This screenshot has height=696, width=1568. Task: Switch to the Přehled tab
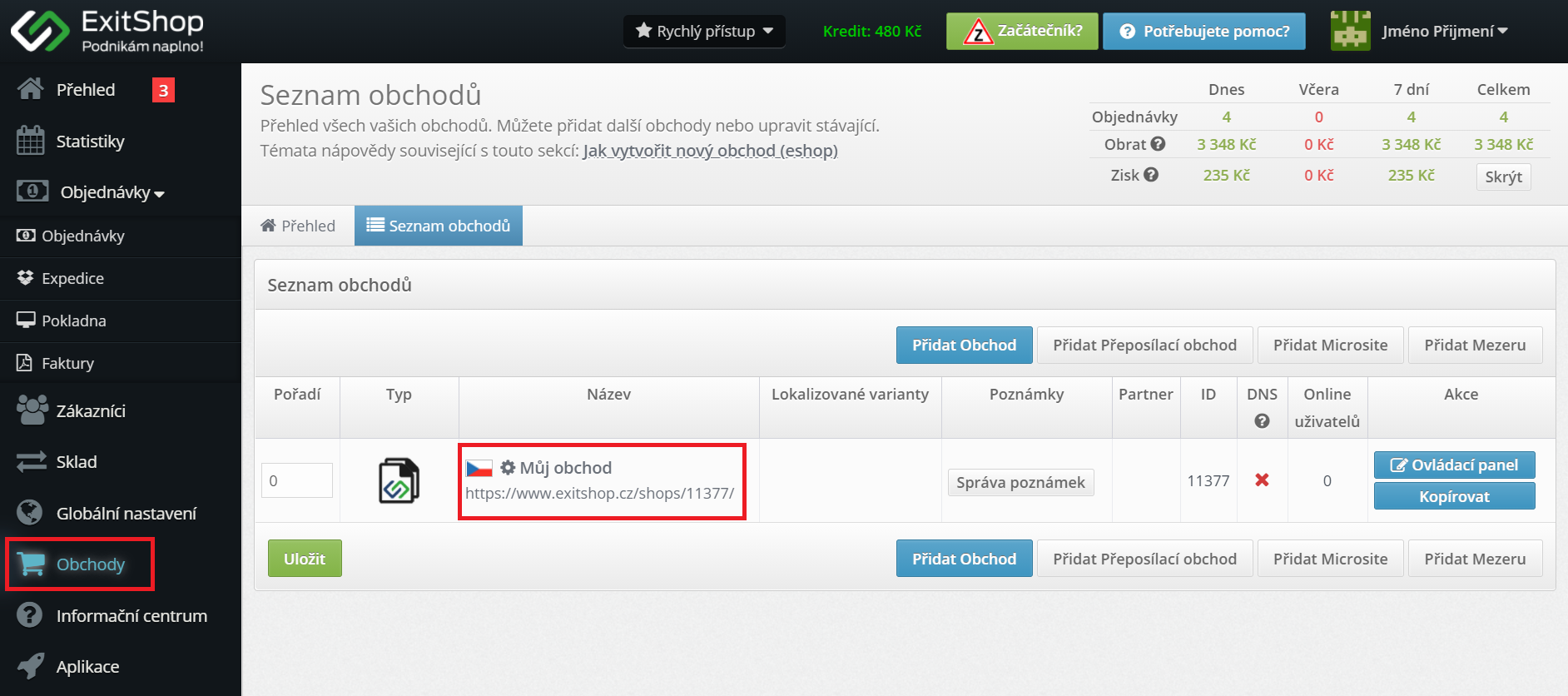coord(298,226)
